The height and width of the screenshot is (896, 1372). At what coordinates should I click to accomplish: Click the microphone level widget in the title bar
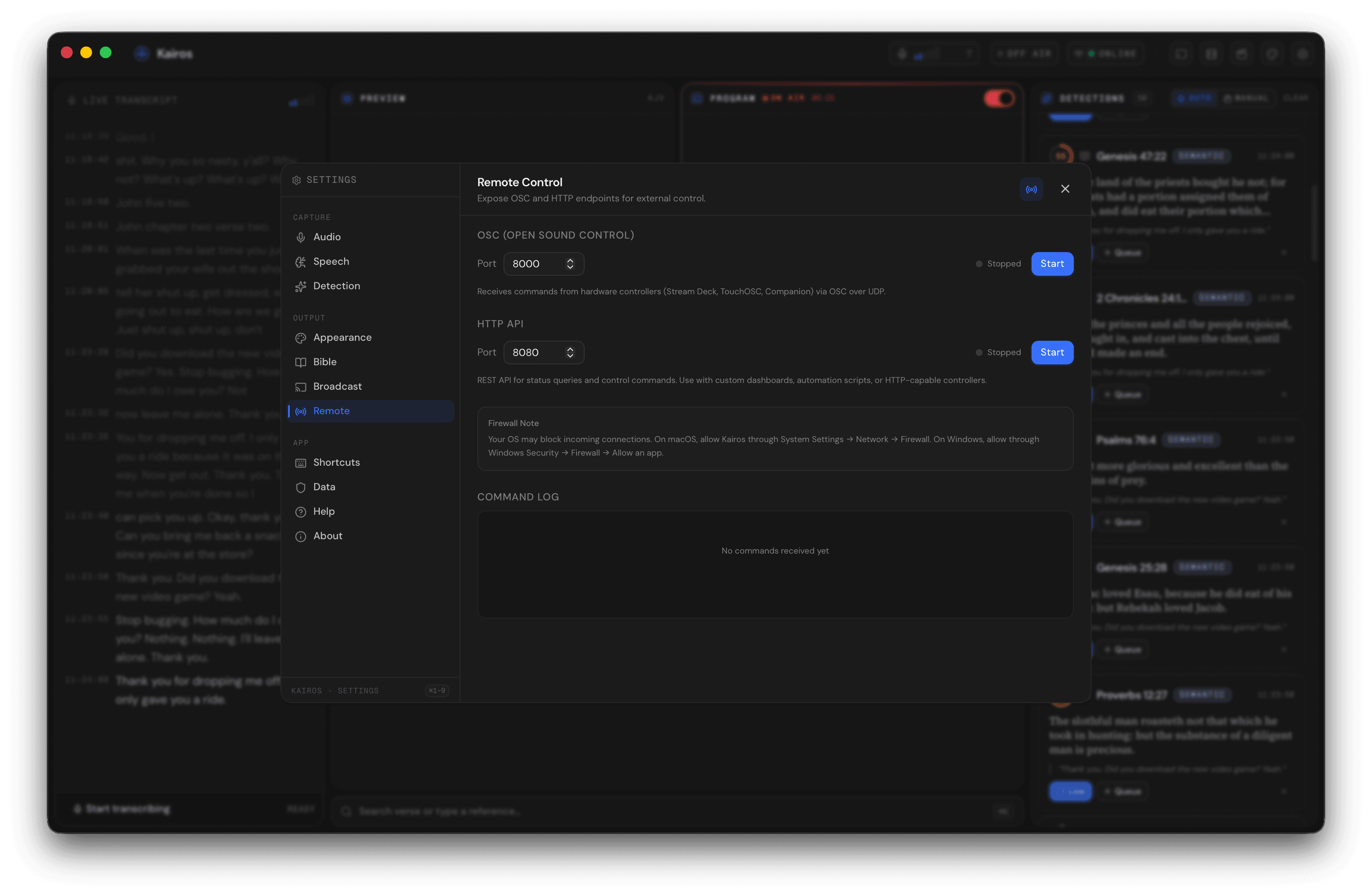tap(934, 54)
